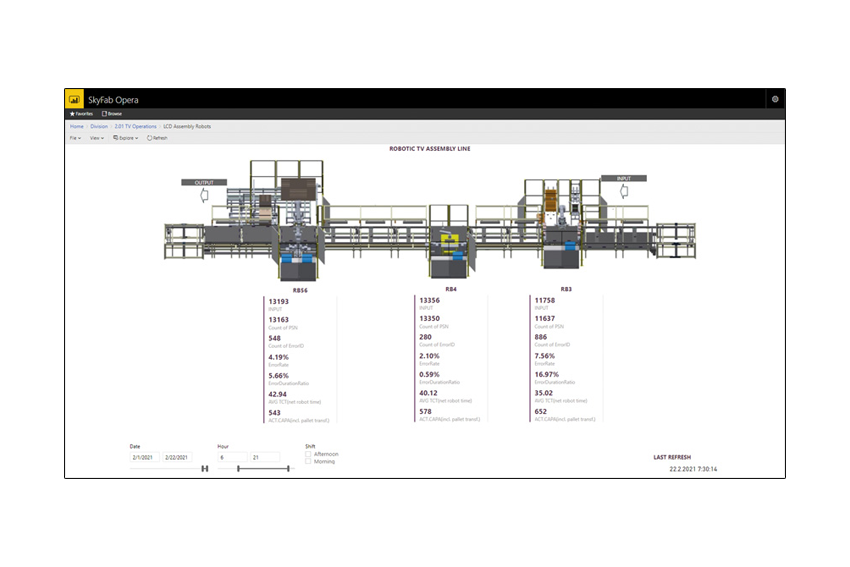Expand the Explore dropdown
Screen dimensions: 850x567
(126, 138)
